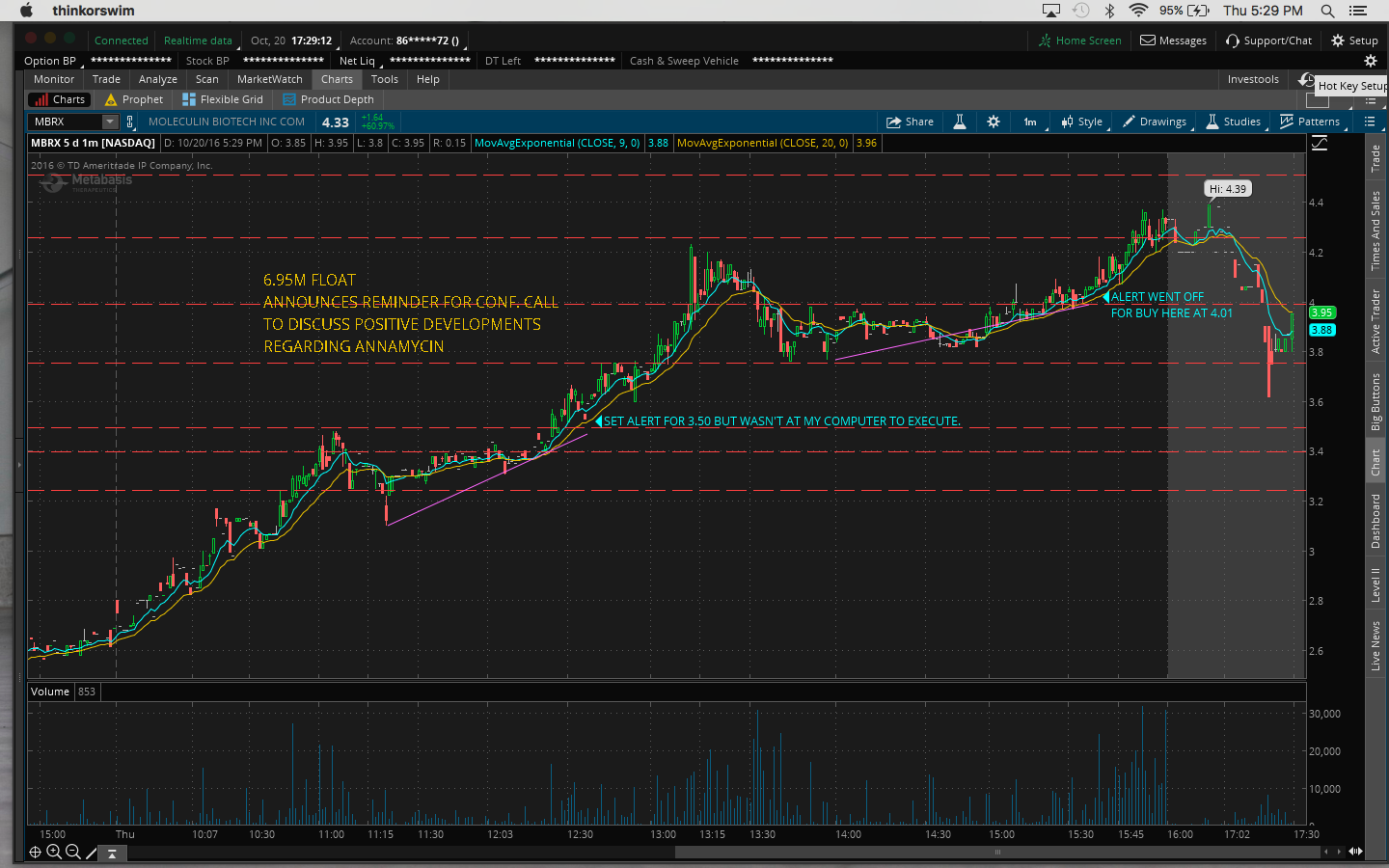
Task: Click the symbol link clipboard icon
Action: point(130,122)
